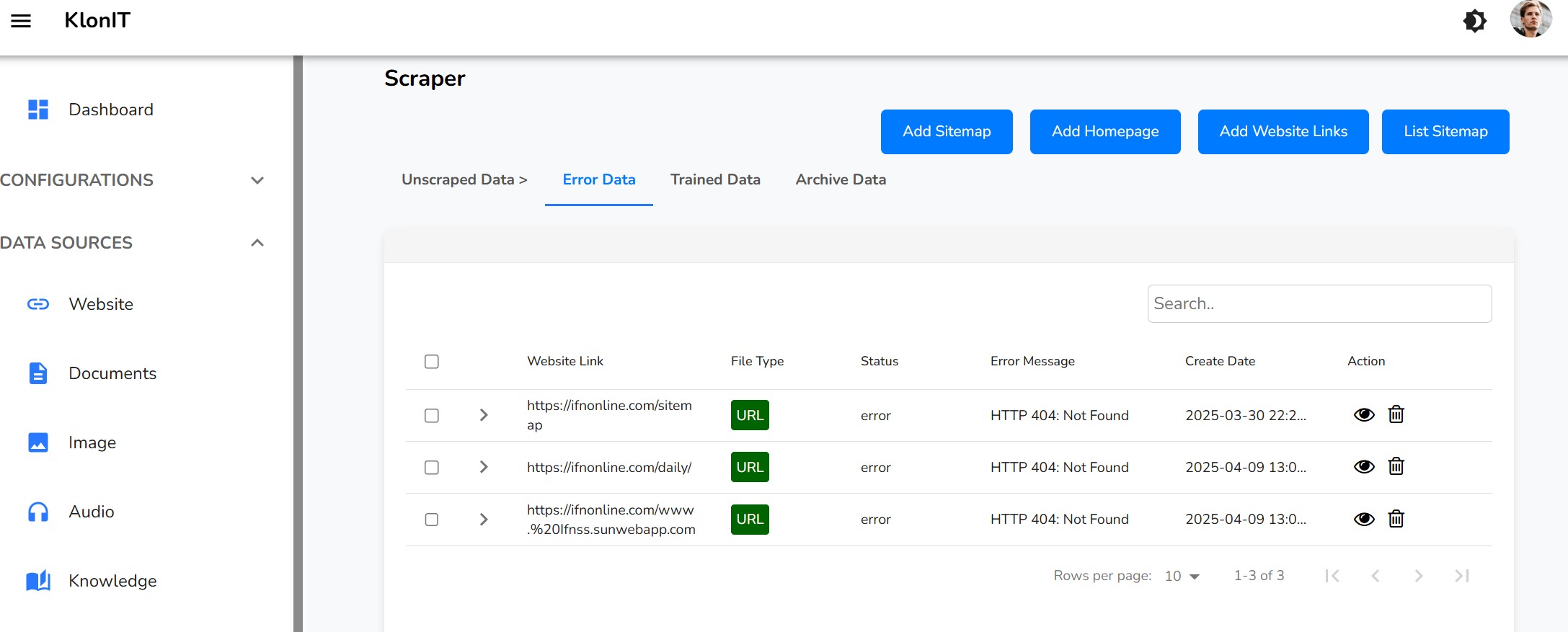This screenshot has width=1568, height=632.
Task: Delete the ifnonline.com/daily/ row
Action: [1396, 467]
